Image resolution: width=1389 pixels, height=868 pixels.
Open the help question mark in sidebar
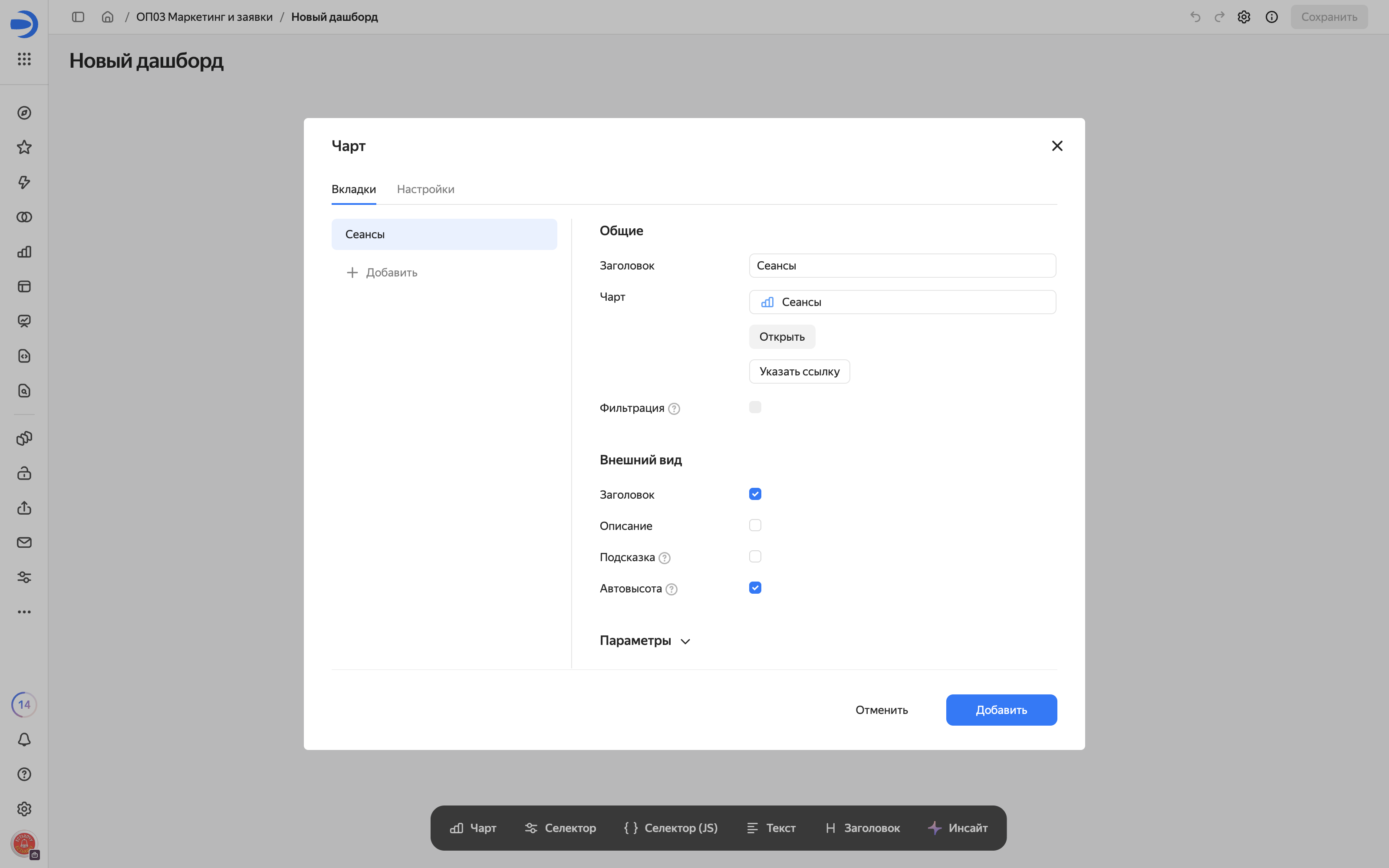tap(24, 774)
